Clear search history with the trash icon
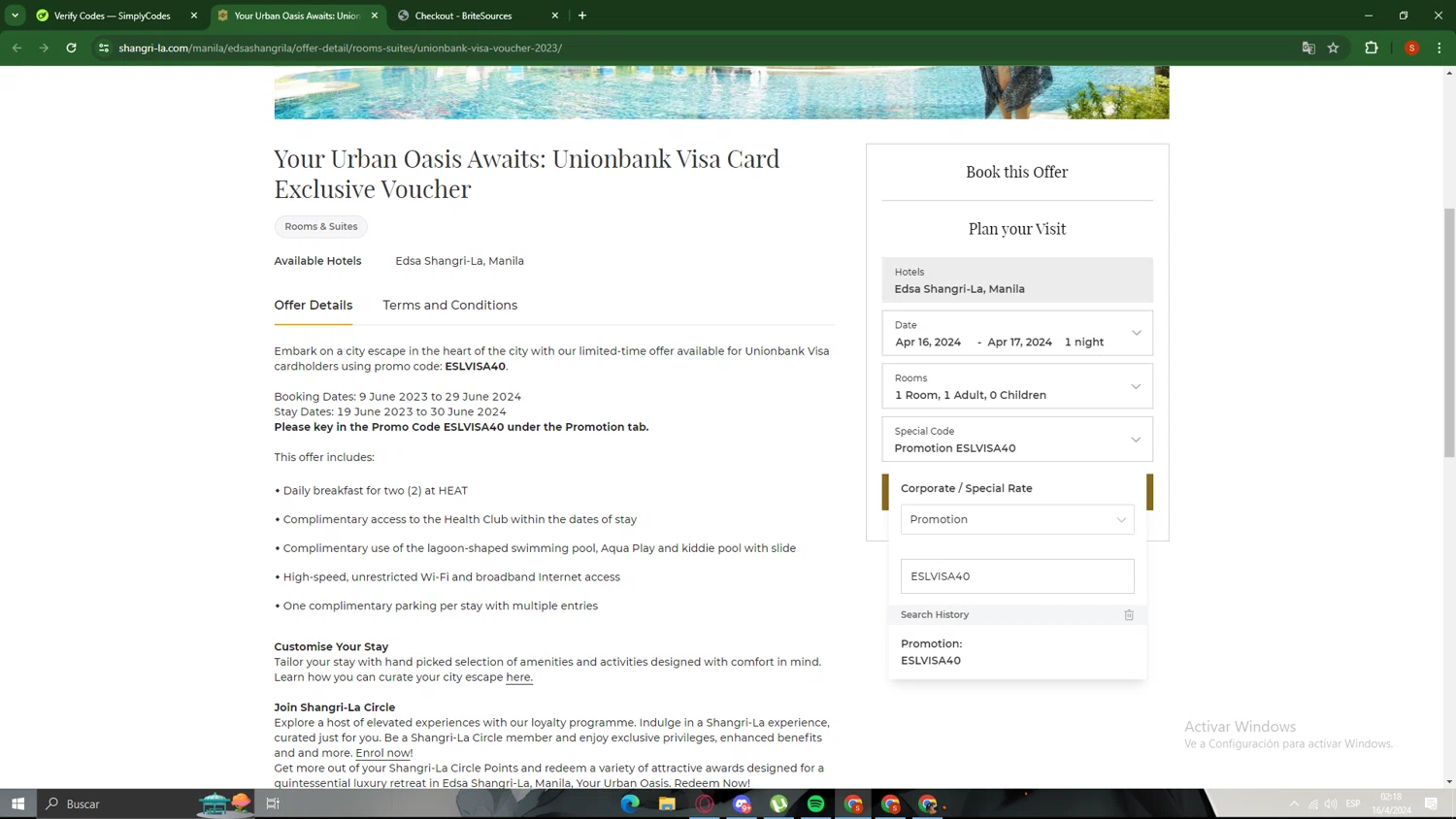Screen dimensions: 1456x819 (x=1129, y=614)
